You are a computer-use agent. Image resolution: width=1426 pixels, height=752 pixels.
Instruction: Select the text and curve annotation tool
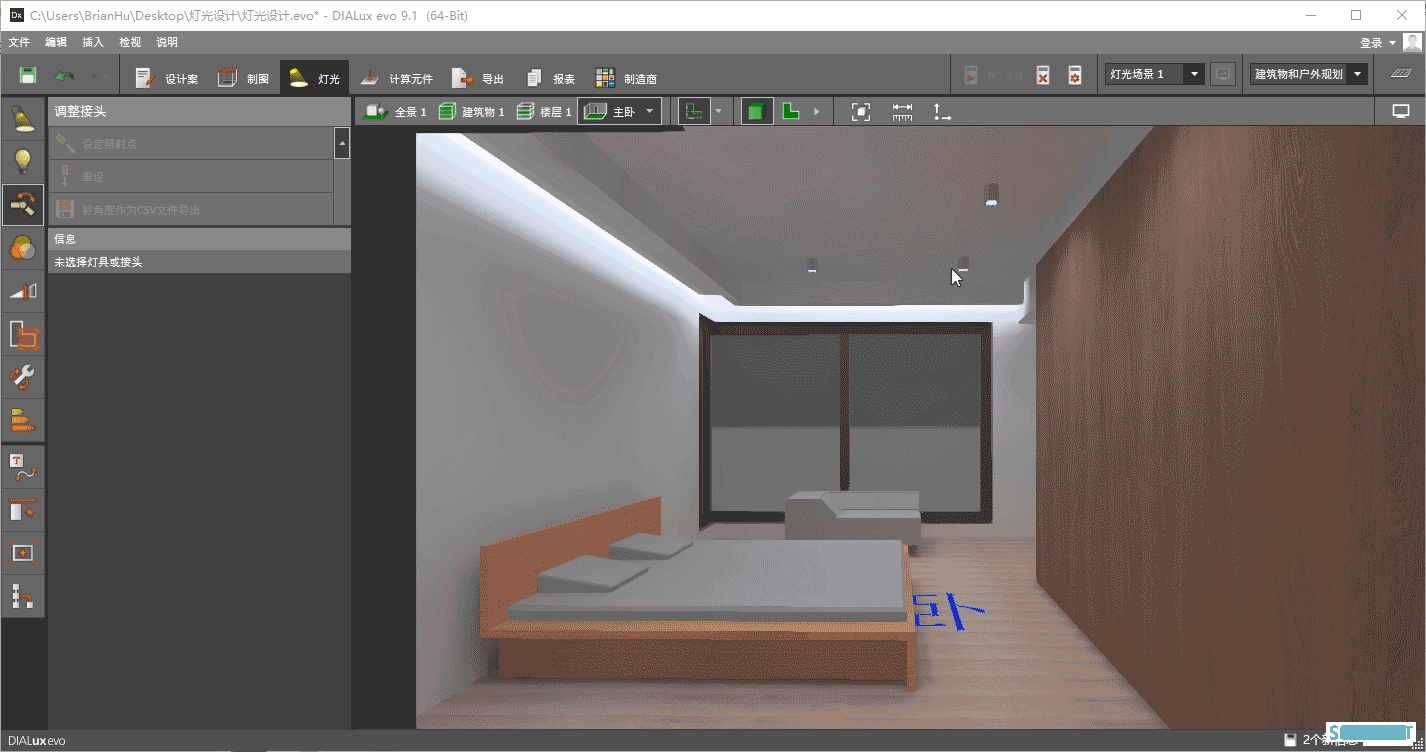[x=23, y=466]
